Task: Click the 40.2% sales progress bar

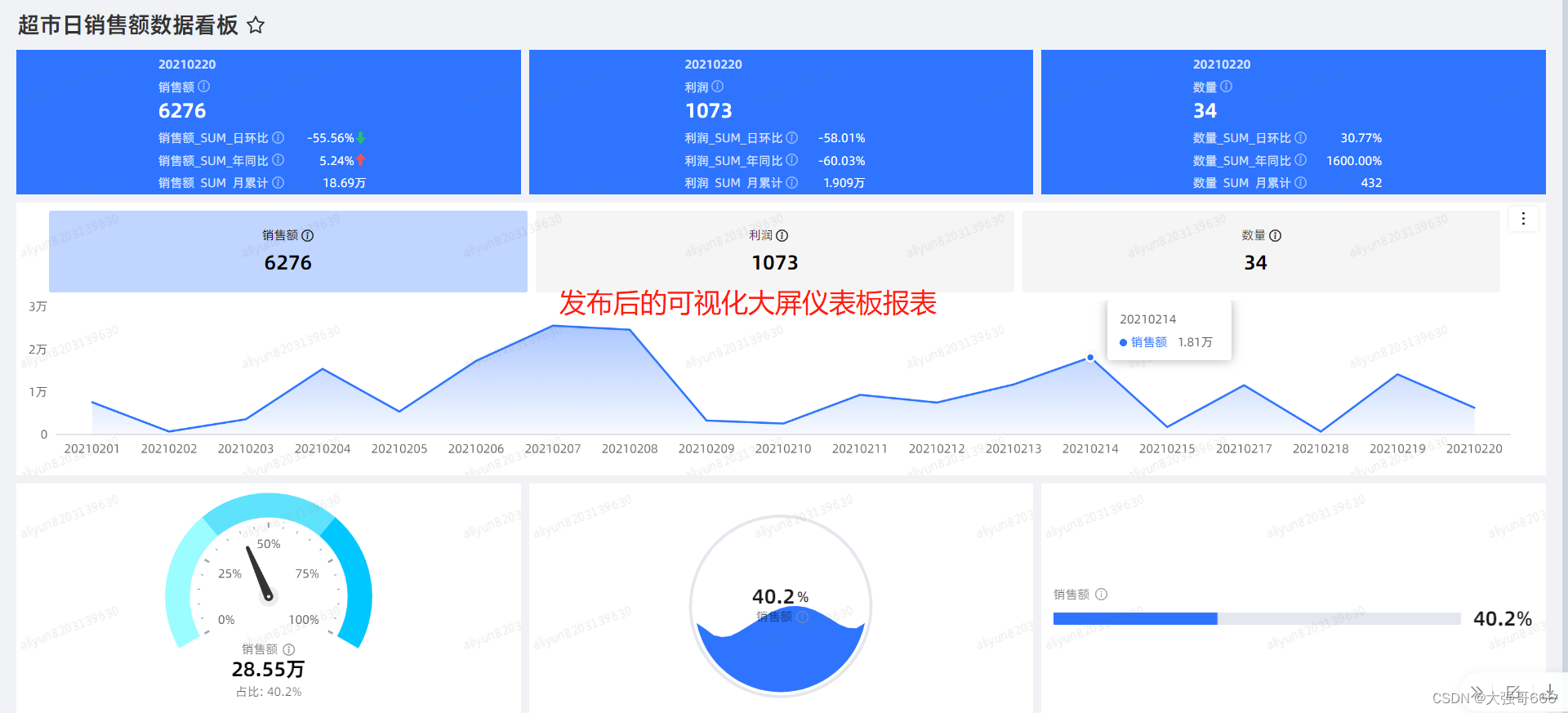Action: [1257, 619]
